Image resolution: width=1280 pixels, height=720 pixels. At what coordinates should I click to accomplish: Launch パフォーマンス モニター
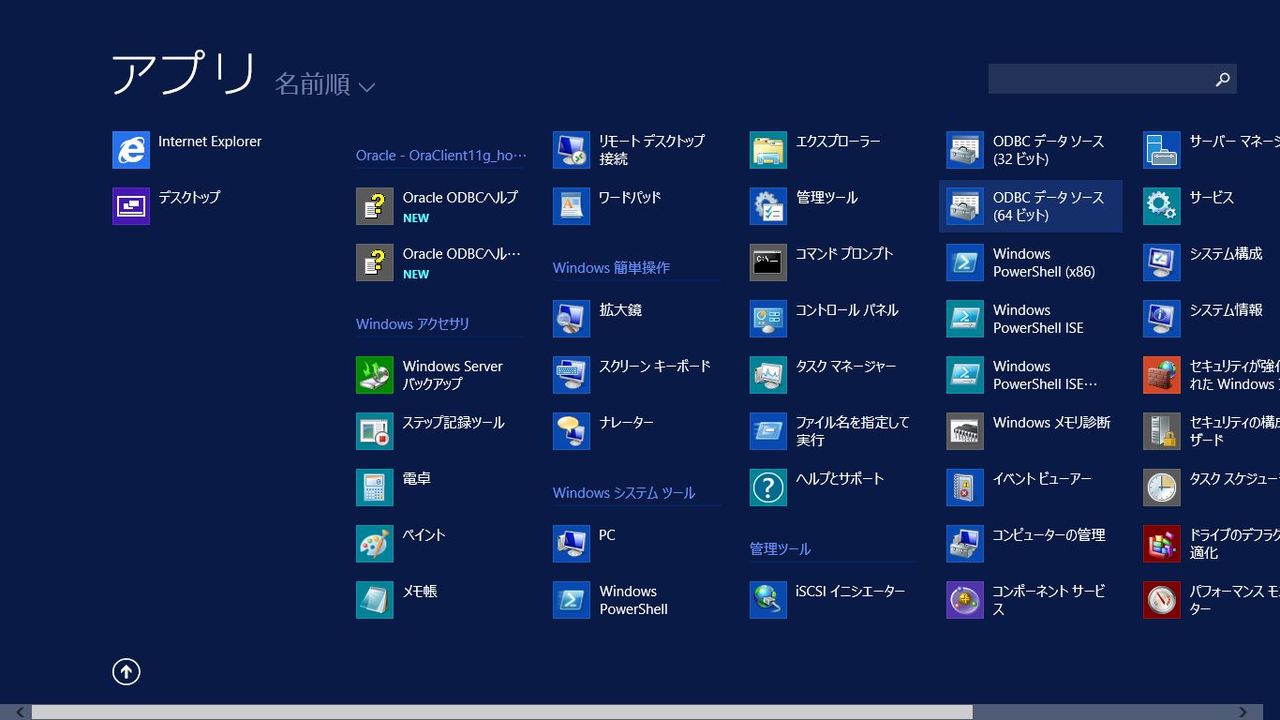point(1211,600)
